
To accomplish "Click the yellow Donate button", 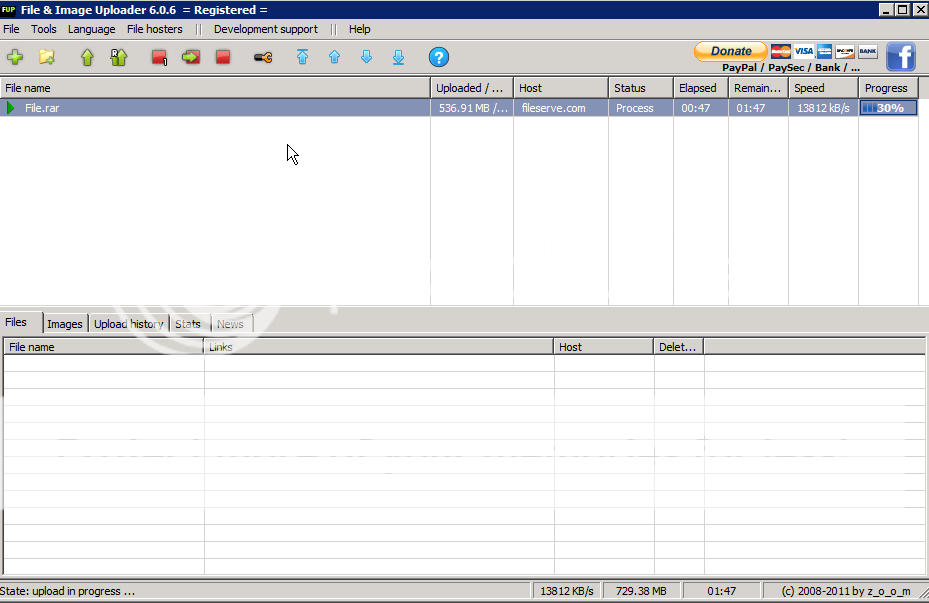I will [x=730, y=51].
